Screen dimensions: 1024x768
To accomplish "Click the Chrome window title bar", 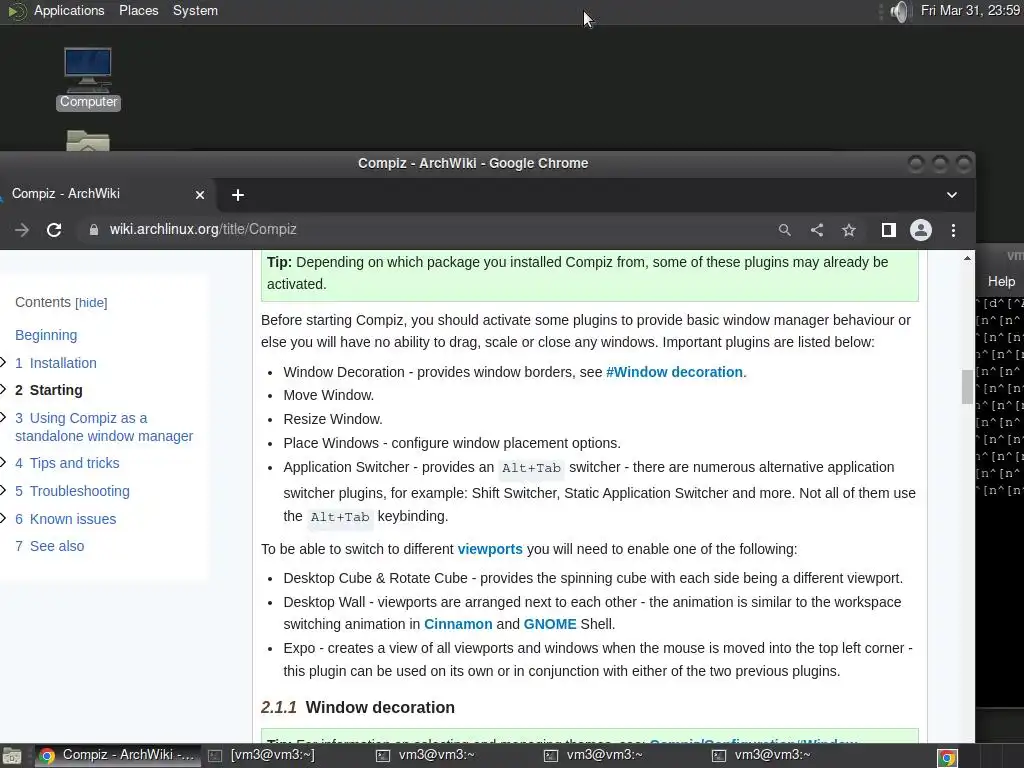I will pos(473,163).
